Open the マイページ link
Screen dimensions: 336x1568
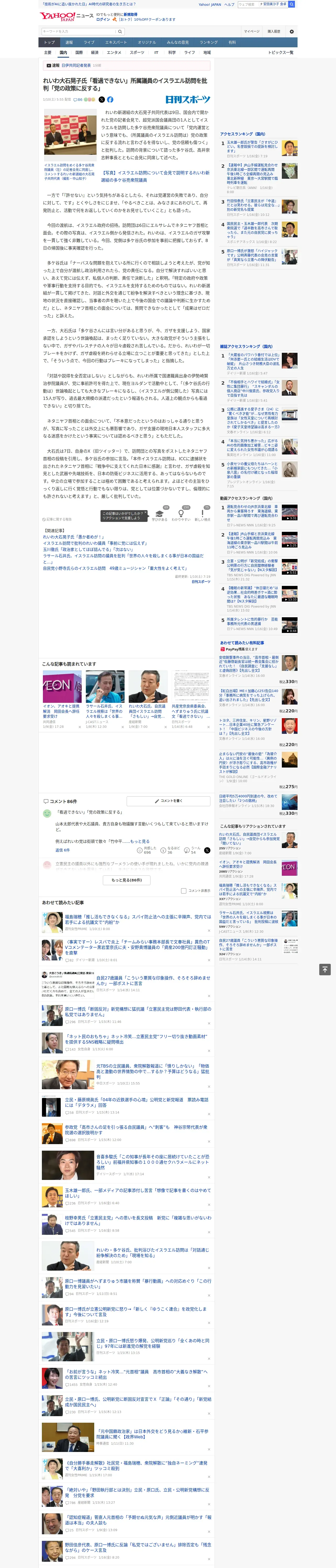[251, 32]
